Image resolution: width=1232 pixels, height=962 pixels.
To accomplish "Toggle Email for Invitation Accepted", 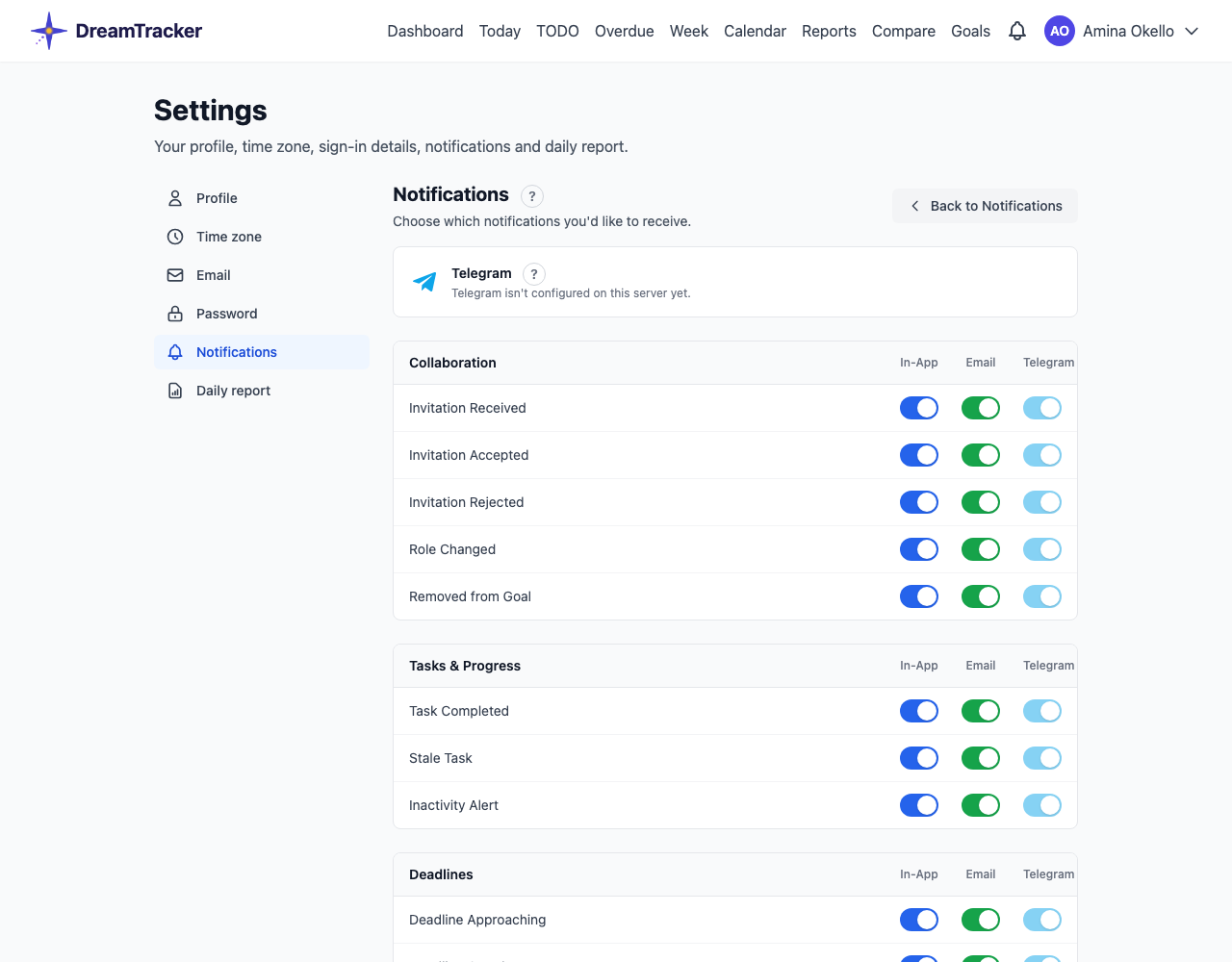I will click(981, 455).
